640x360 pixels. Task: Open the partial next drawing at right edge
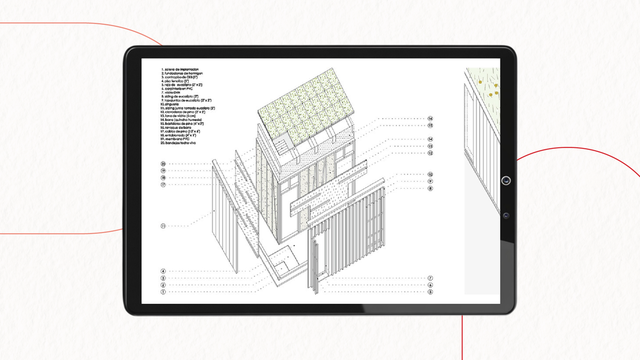pyautogui.click(x=482, y=180)
